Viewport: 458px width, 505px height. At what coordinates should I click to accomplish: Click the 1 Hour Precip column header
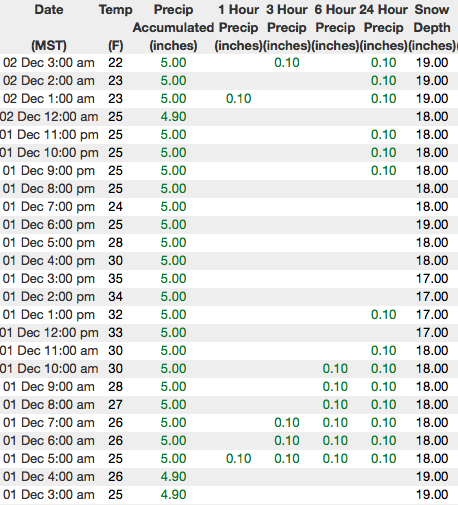click(x=238, y=27)
